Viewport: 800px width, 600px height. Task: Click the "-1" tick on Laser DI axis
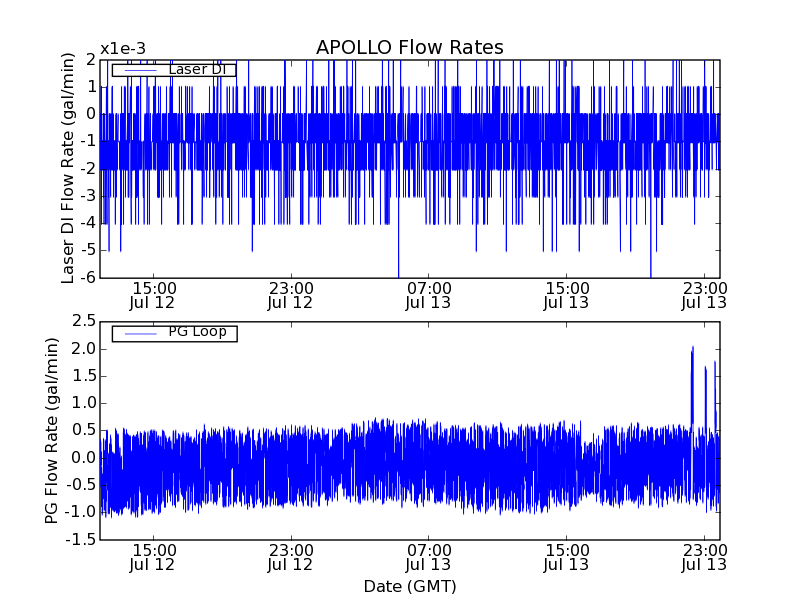pyautogui.click(x=88, y=141)
